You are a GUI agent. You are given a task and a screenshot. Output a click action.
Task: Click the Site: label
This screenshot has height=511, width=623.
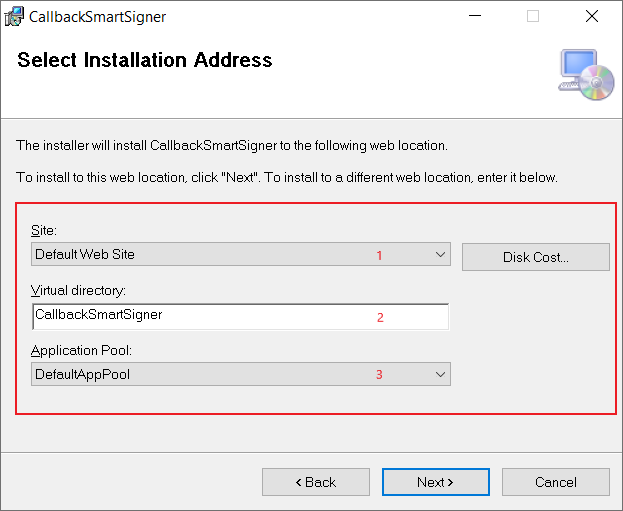44,230
